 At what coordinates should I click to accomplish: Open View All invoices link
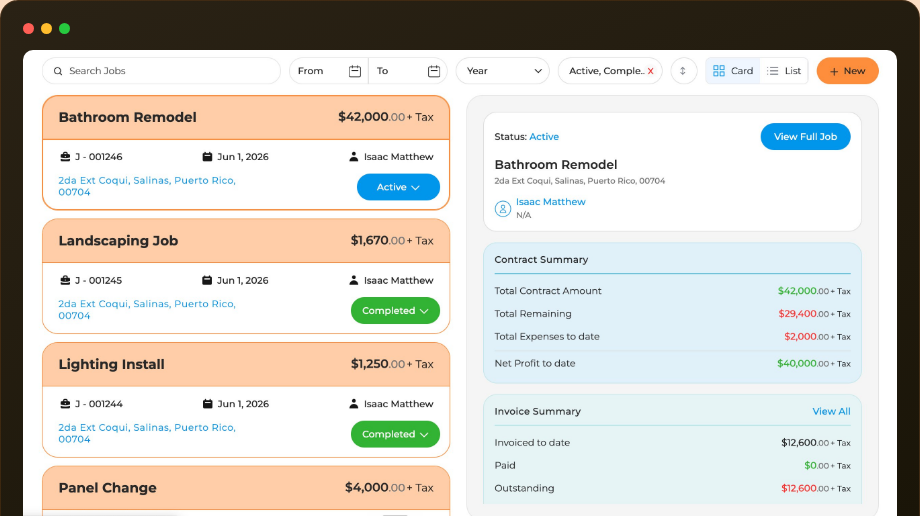pyautogui.click(x=831, y=411)
